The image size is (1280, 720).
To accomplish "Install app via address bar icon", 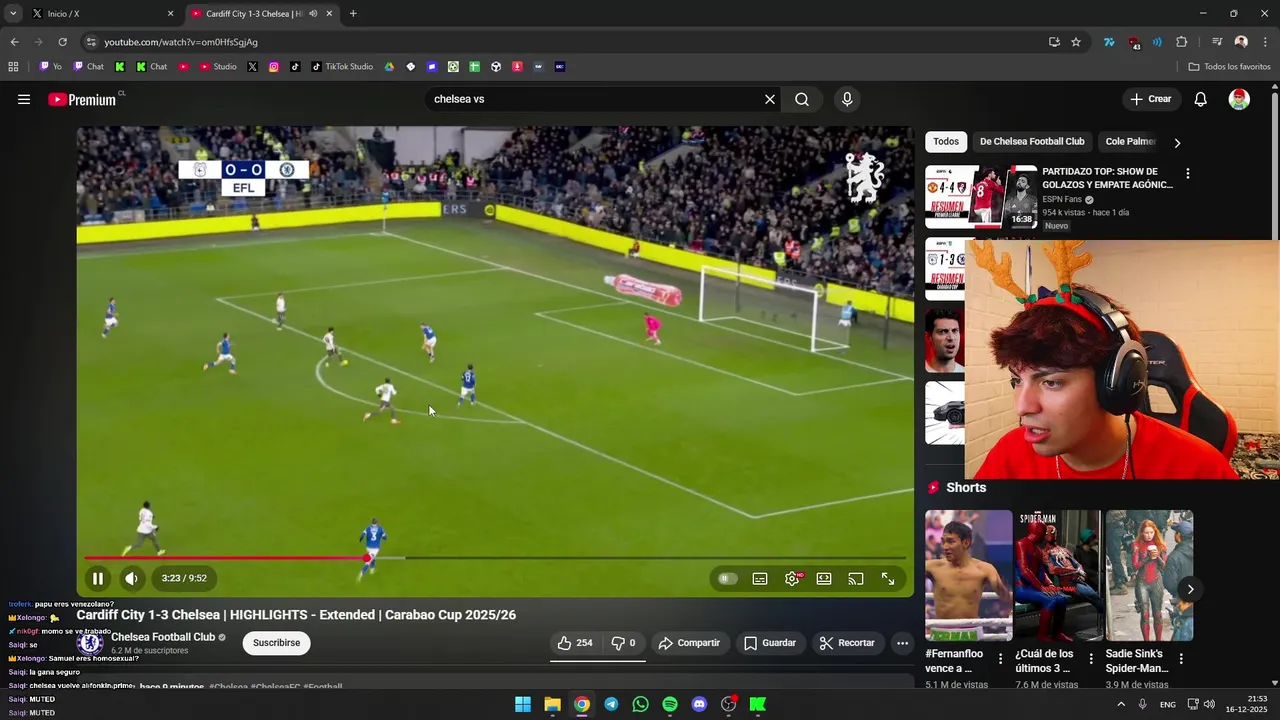I will click(x=1054, y=42).
